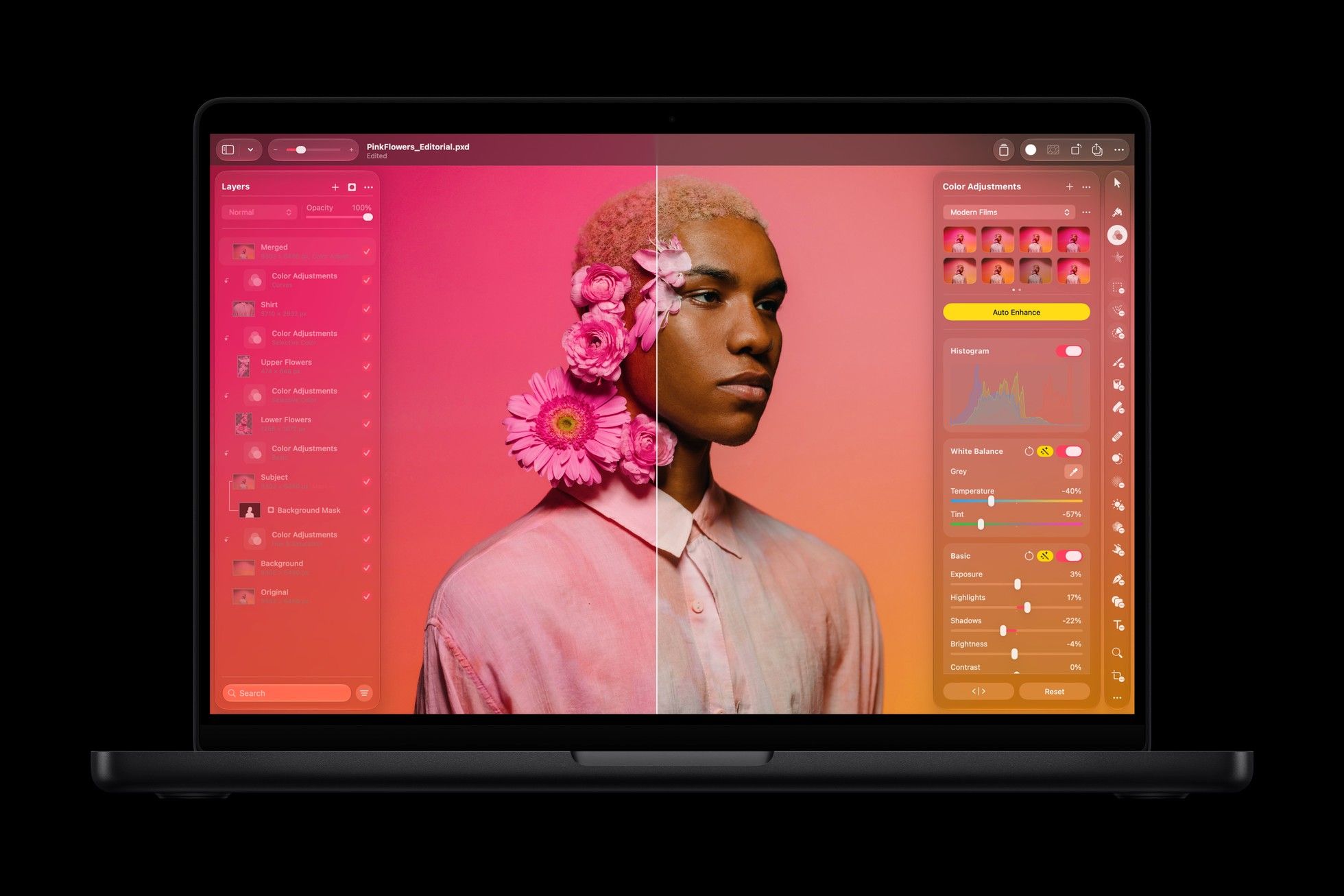
Task: Open more options in top-right toolbar
Action: [1119, 149]
